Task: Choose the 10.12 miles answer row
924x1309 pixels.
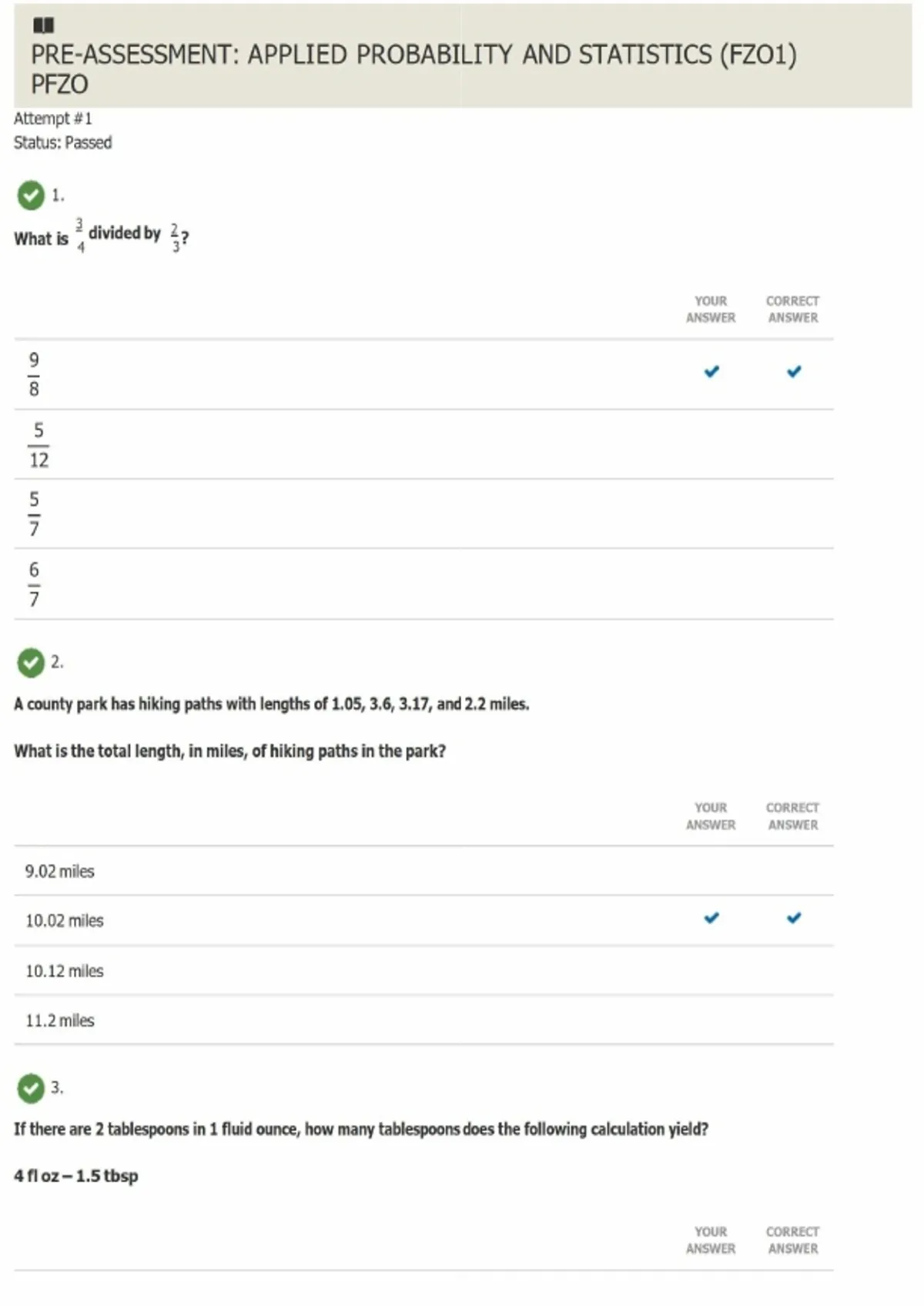Action: [x=65, y=971]
